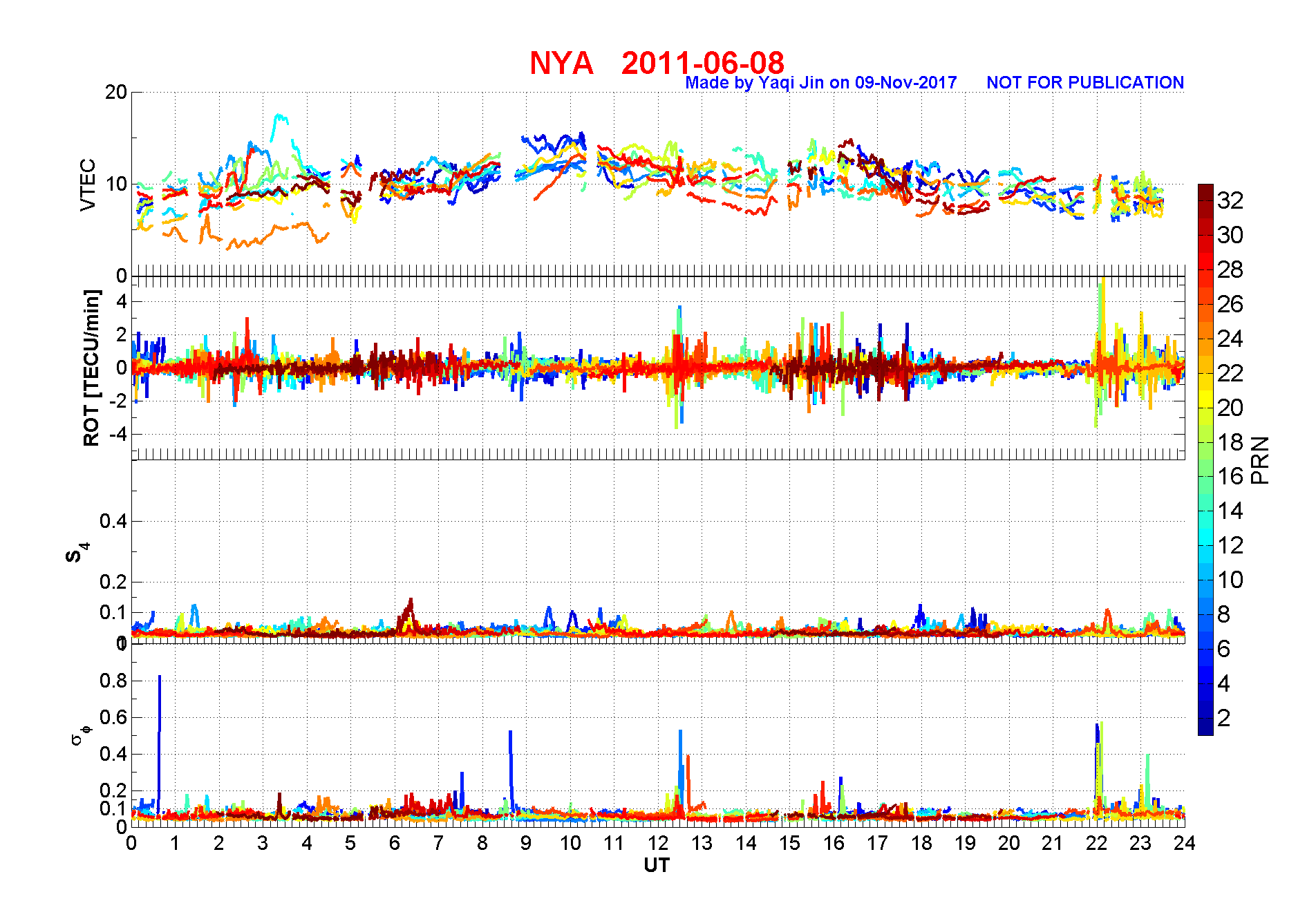Viewport: 1316px width, 919px height.
Task: Click the colorbar tick label 32
Action: 1230,200
